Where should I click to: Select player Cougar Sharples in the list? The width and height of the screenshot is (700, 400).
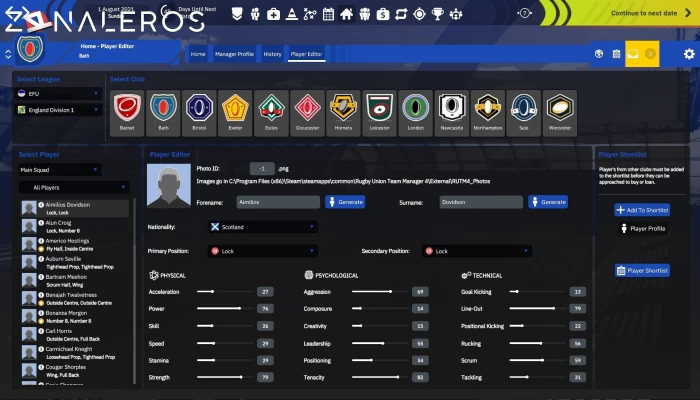click(x=75, y=371)
